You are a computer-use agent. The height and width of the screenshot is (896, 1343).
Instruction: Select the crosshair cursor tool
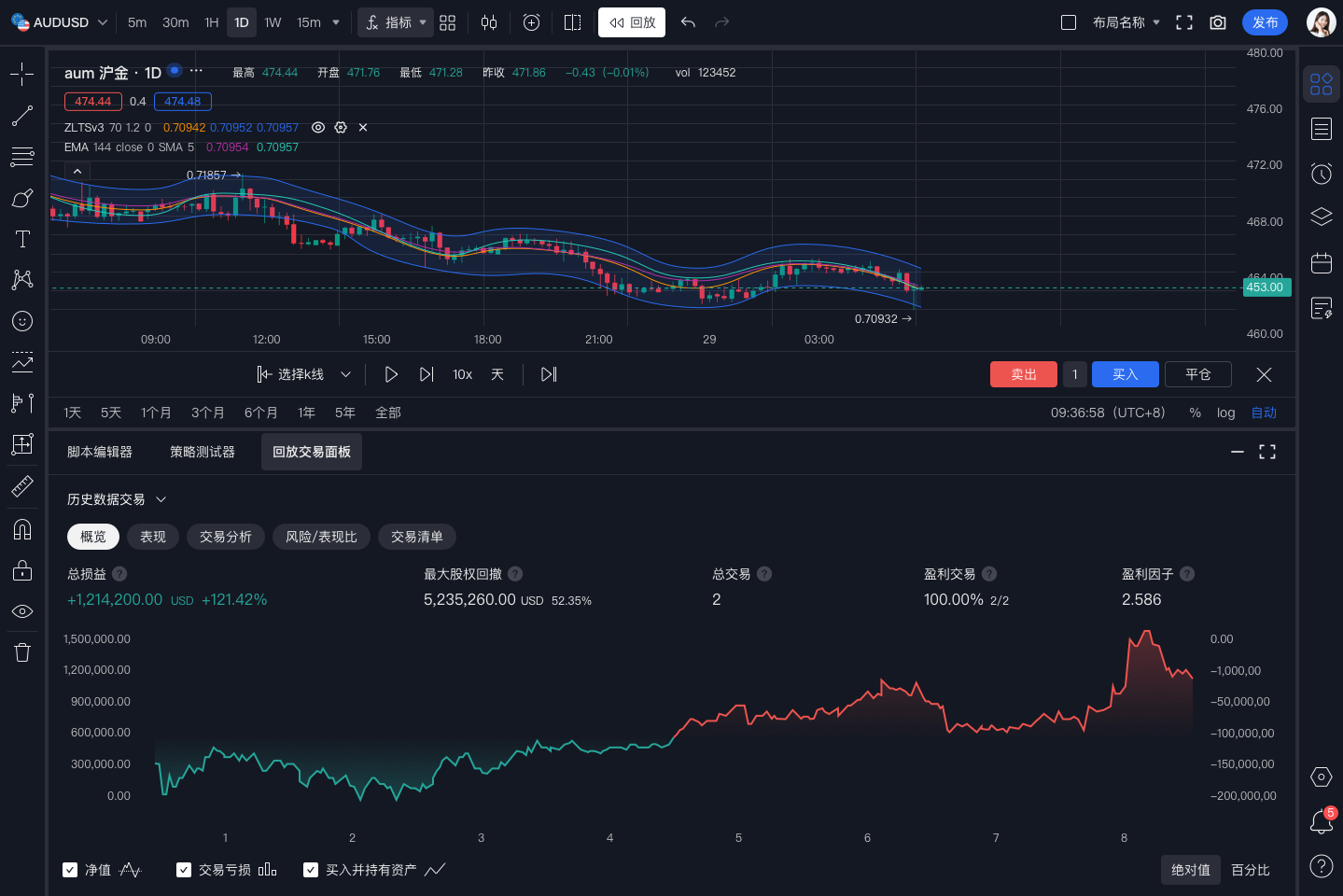click(22, 74)
